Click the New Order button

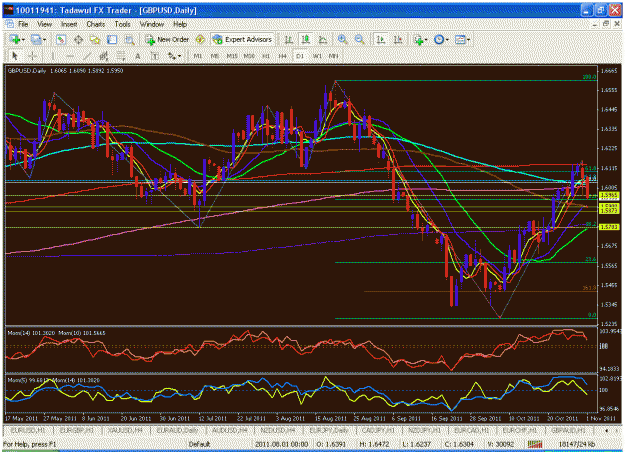[x=167, y=39]
